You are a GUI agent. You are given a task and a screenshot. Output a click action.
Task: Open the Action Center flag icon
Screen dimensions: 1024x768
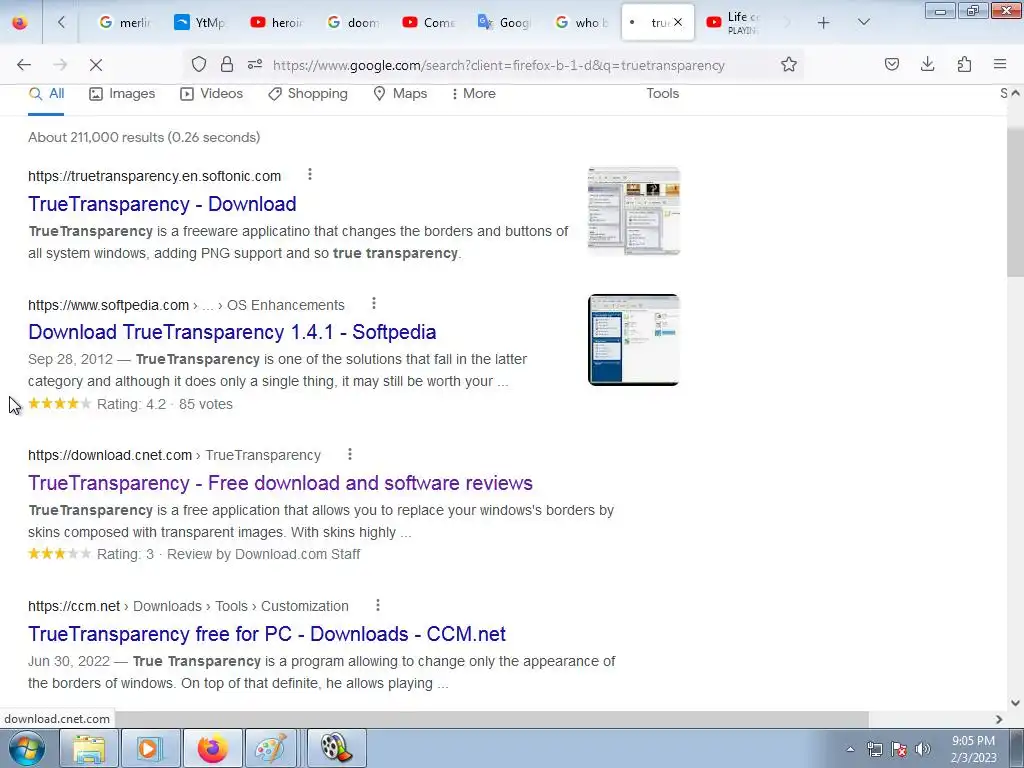click(899, 749)
